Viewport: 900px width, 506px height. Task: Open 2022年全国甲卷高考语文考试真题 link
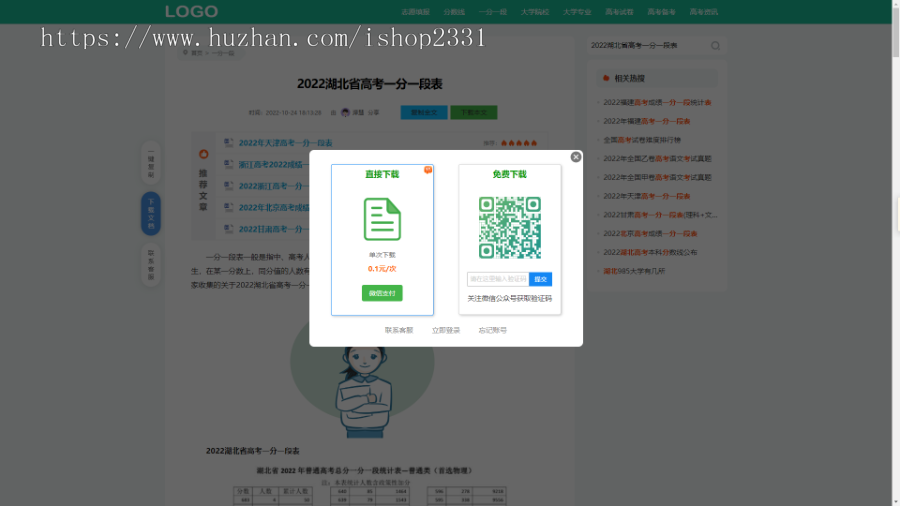click(657, 177)
